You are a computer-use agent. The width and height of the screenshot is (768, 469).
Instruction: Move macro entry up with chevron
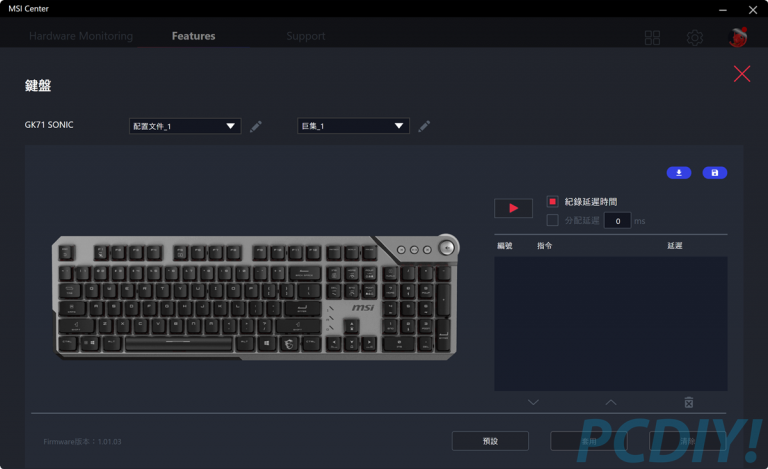click(611, 402)
